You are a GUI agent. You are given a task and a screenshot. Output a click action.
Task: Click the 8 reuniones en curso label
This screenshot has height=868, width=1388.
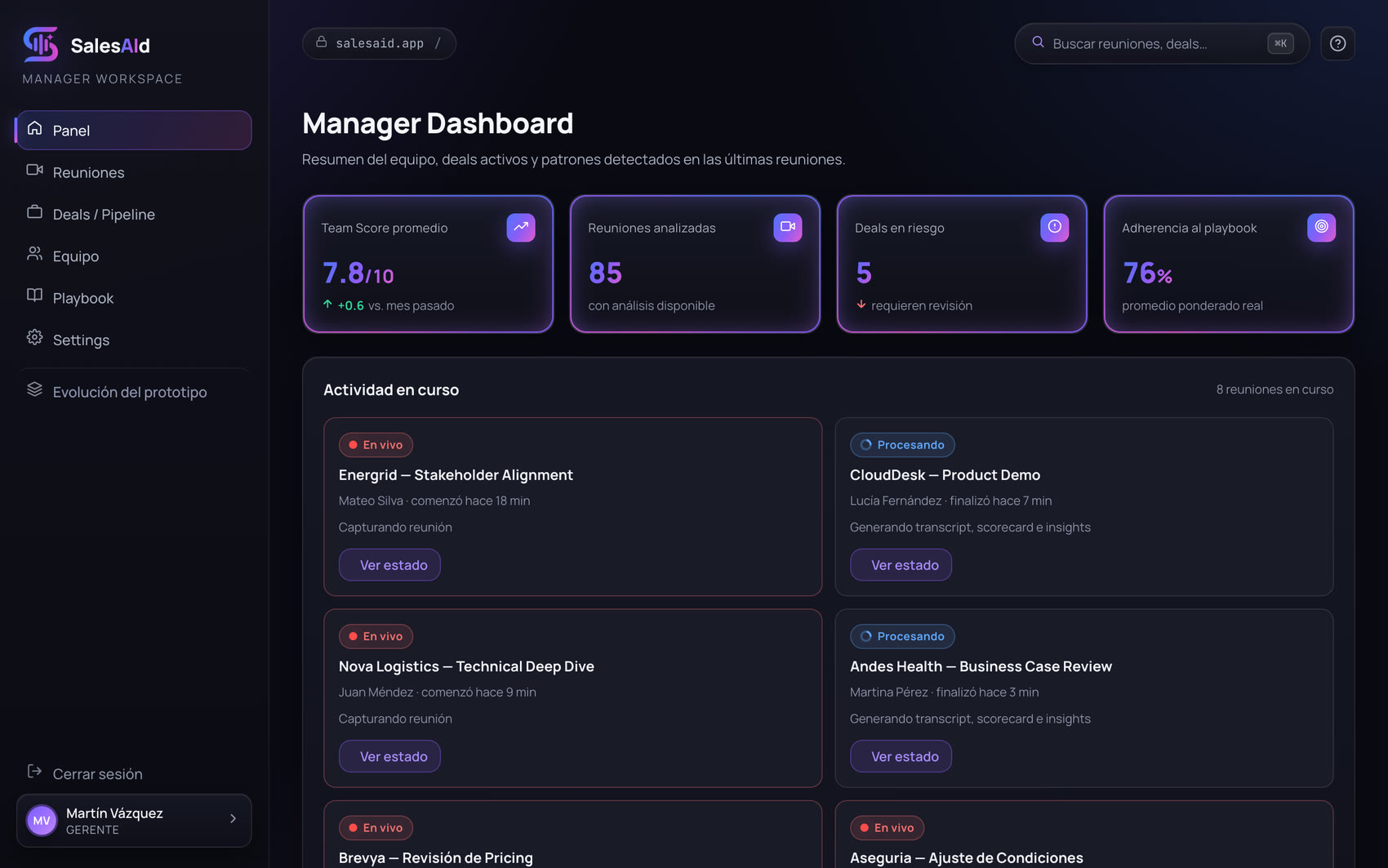click(1275, 389)
